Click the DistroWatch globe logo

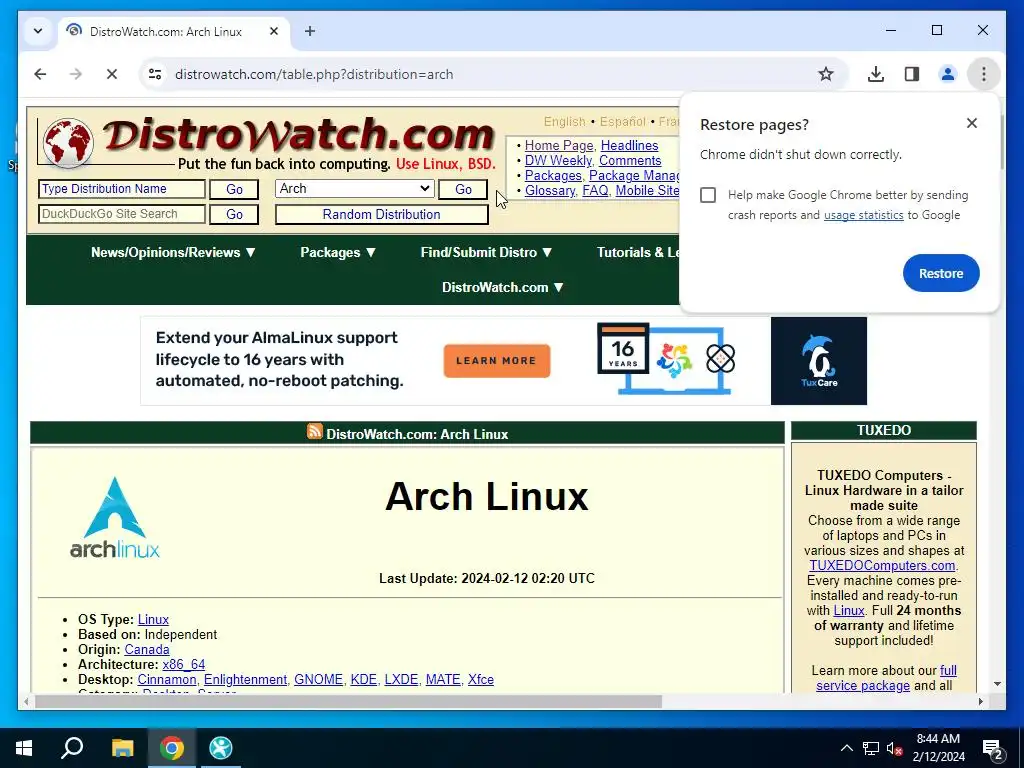point(67,142)
